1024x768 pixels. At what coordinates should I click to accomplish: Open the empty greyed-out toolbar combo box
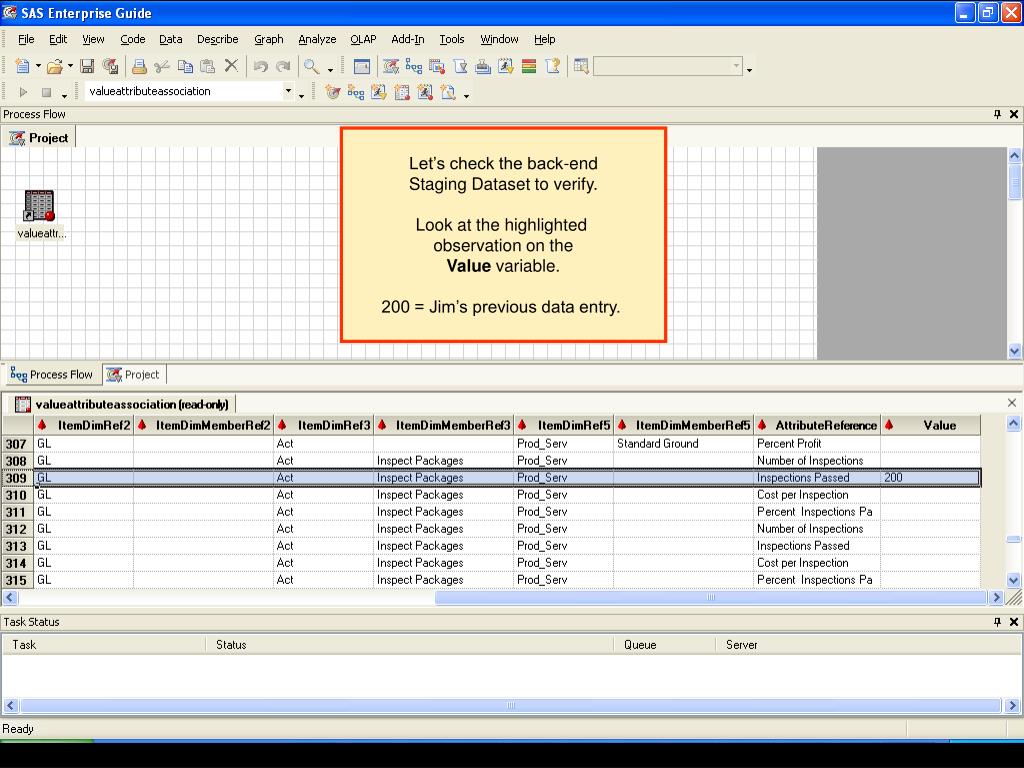(x=736, y=66)
